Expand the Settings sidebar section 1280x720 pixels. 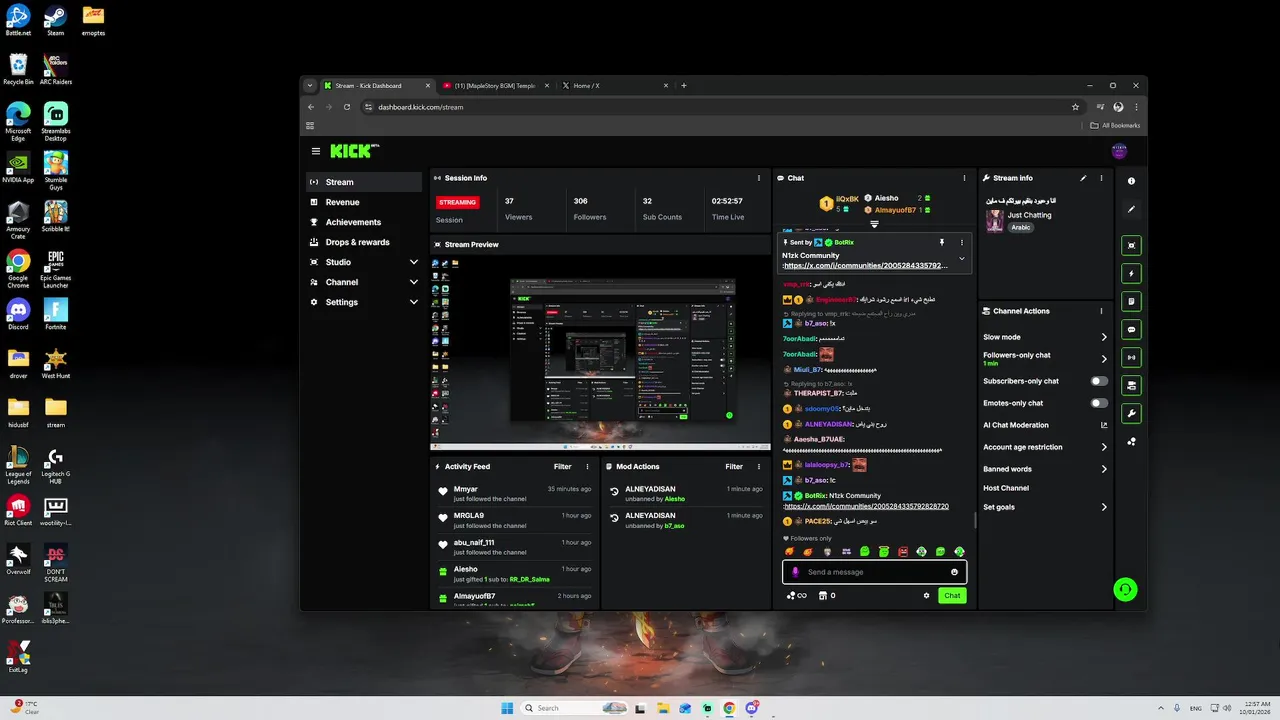[x=414, y=302]
